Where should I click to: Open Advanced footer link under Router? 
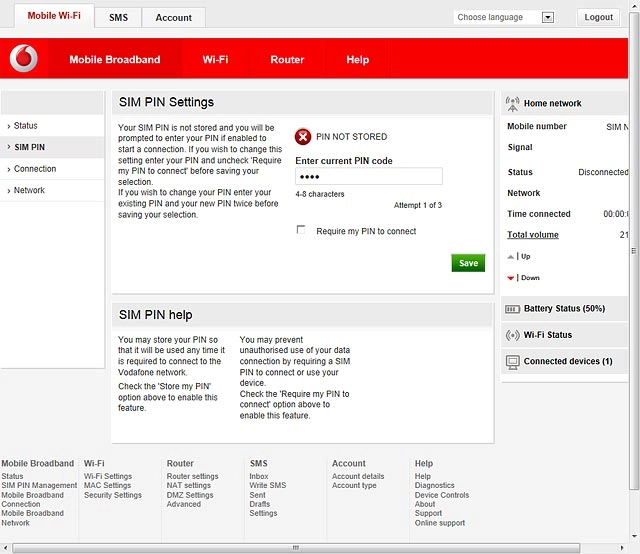184,504
